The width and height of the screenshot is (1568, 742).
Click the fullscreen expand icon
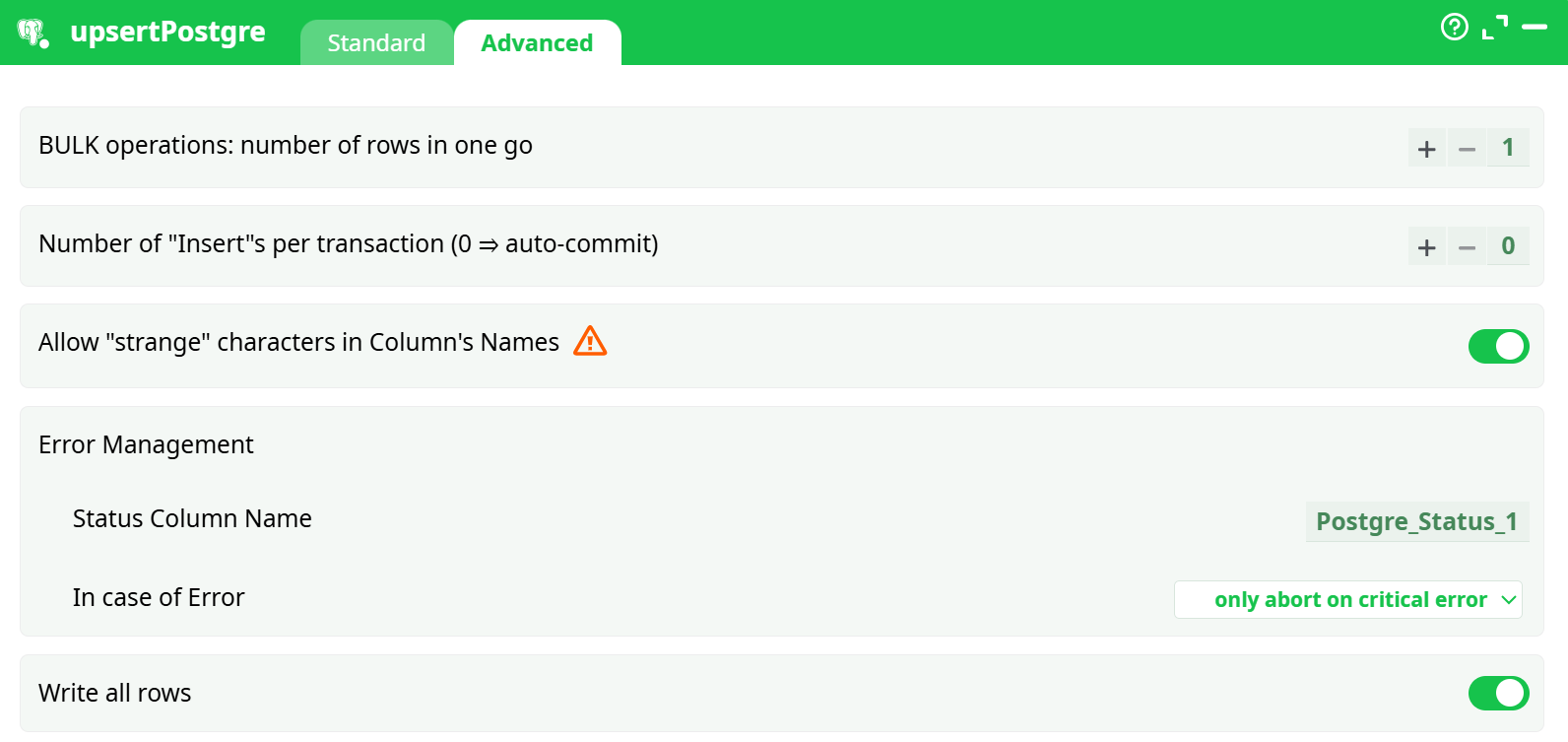click(x=1495, y=28)
